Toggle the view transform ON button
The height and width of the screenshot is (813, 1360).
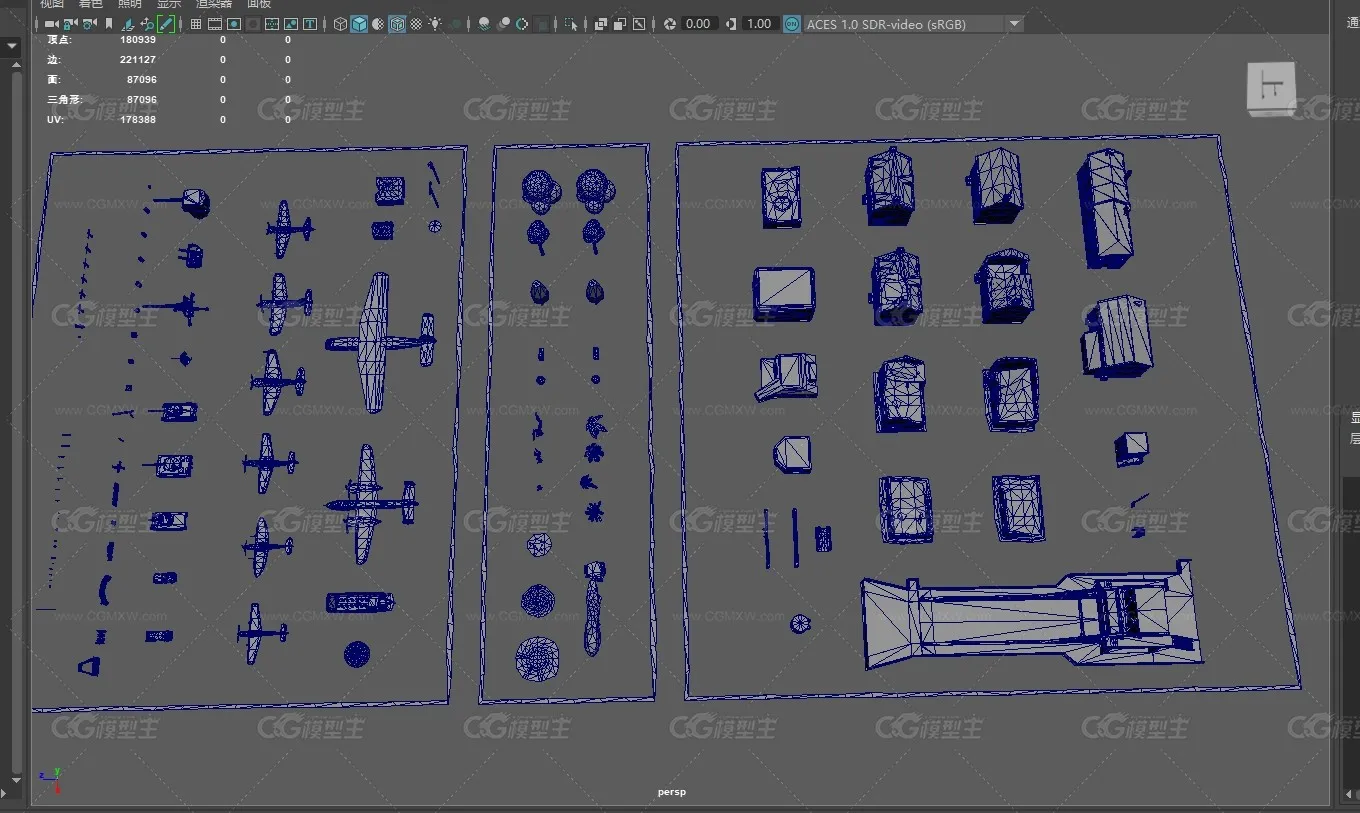[x=791, y=24]
